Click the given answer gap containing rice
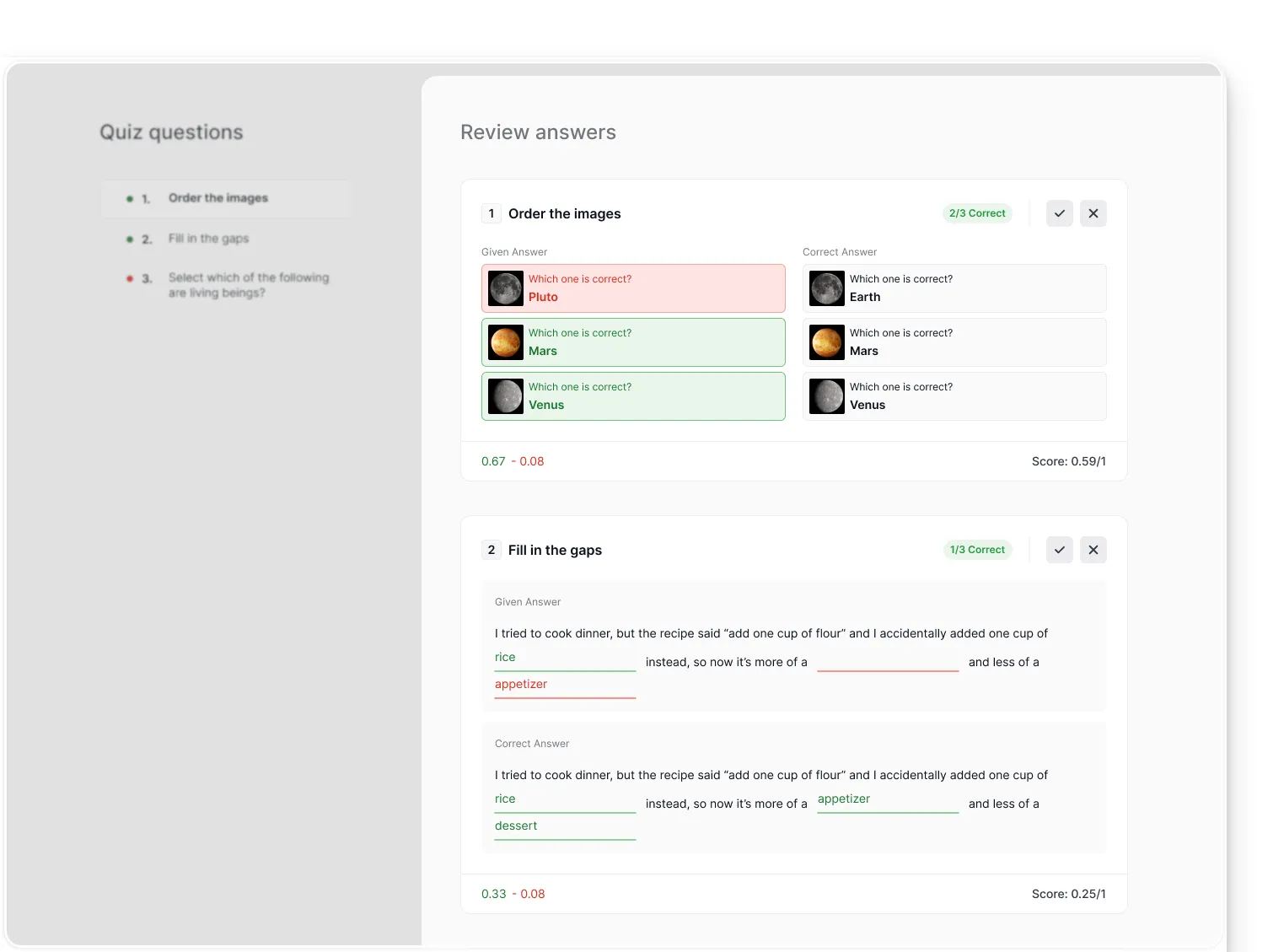The width and height of the screenshot is (1284, 952). point(565,659)
